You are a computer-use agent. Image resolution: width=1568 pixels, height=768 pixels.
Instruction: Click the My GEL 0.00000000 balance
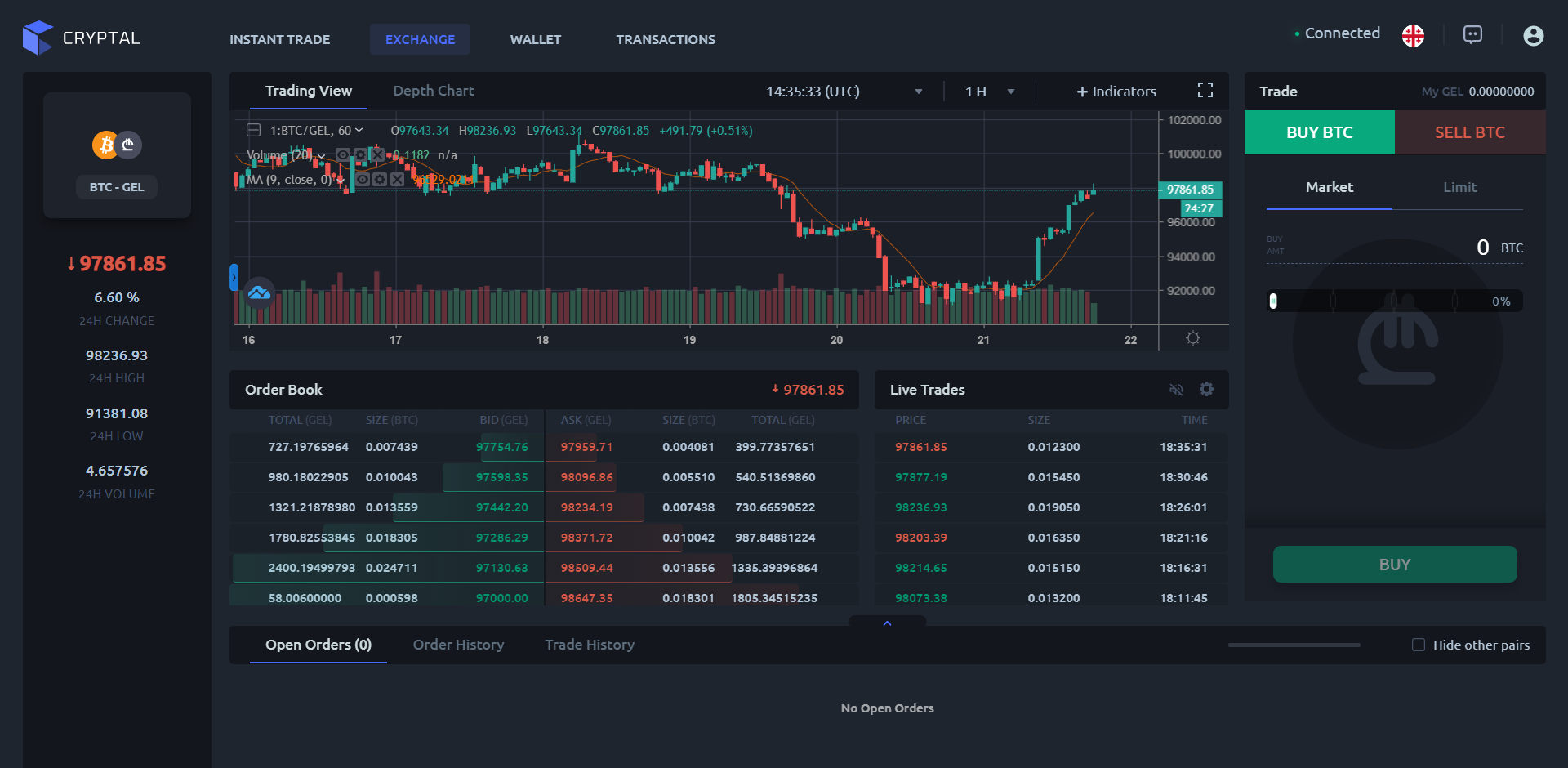(x=1477, y=92)
